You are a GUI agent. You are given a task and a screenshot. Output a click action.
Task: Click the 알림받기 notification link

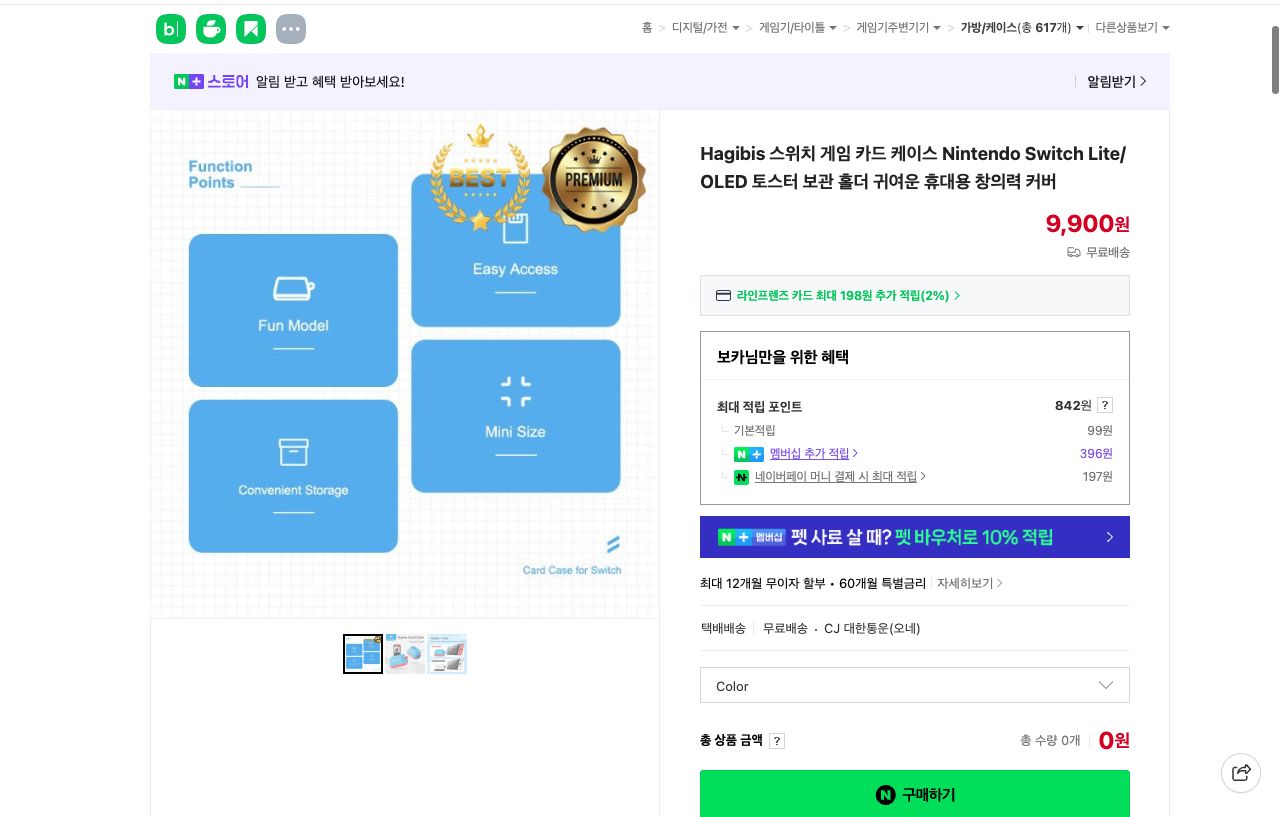1112,81
